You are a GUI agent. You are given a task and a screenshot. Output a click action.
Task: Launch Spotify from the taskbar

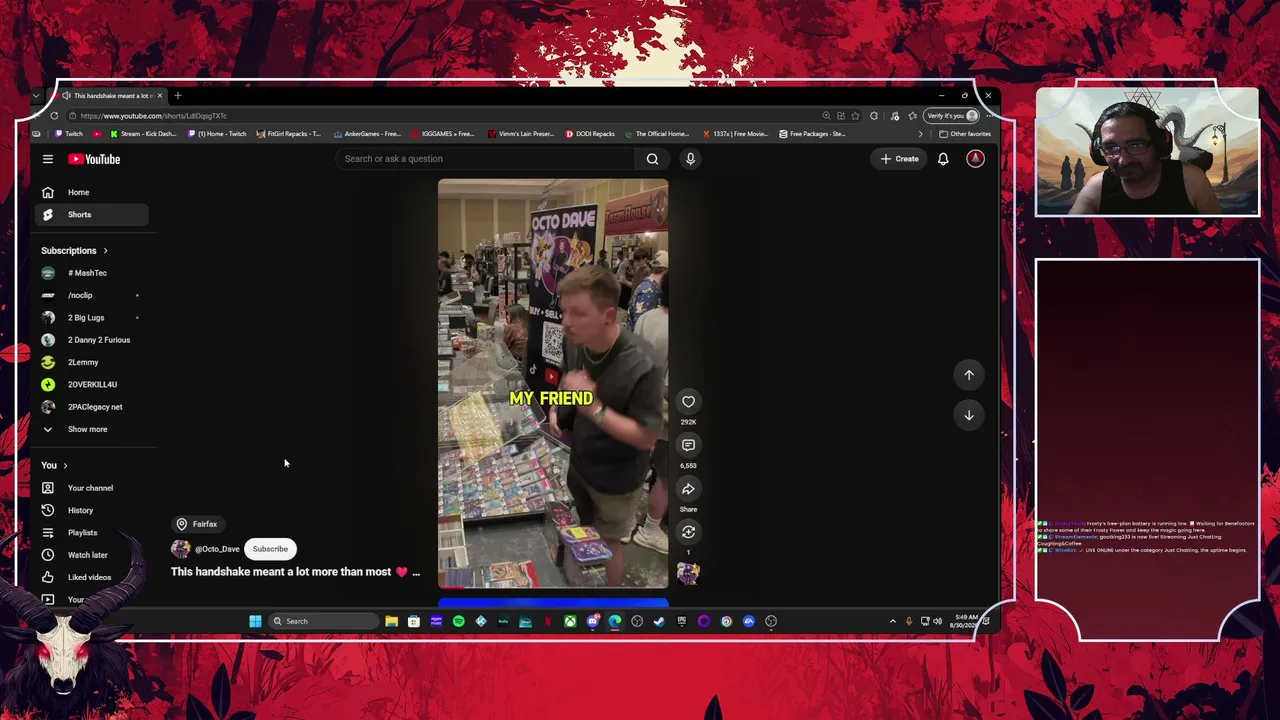coord(458,621)
